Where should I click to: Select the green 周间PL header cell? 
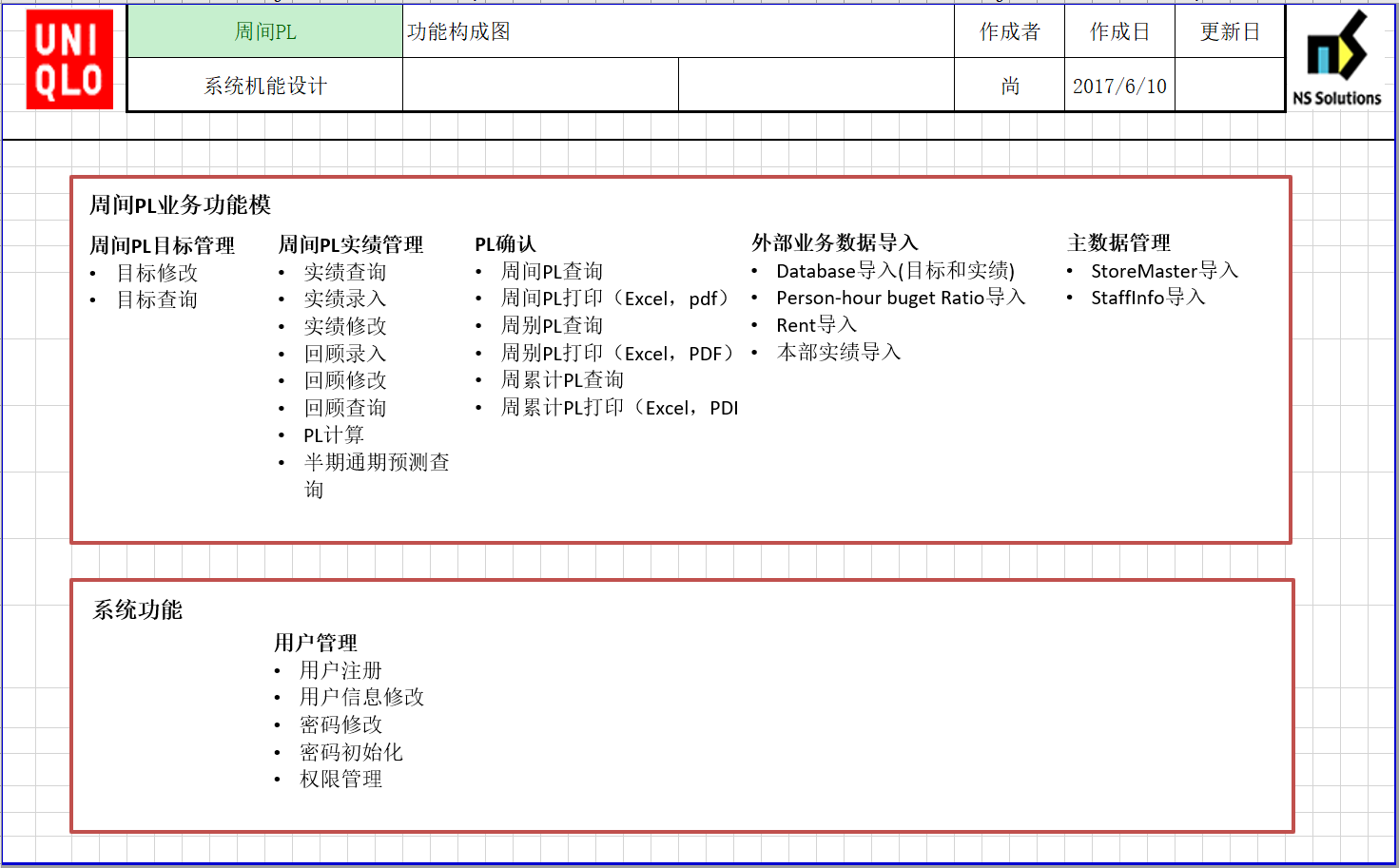(265, 31)
